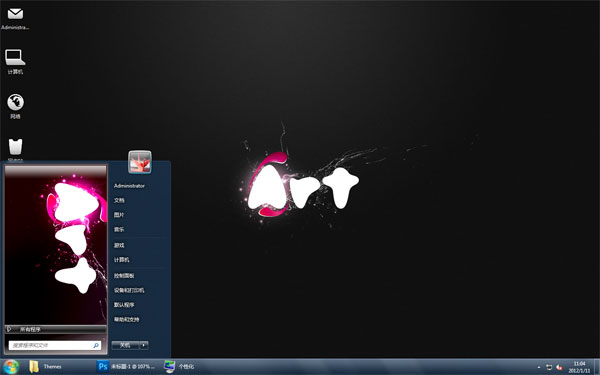This screenshot has width=600, height=375.
Task: Open the shutdown options arrow
Action: click(x=144, y=345)
